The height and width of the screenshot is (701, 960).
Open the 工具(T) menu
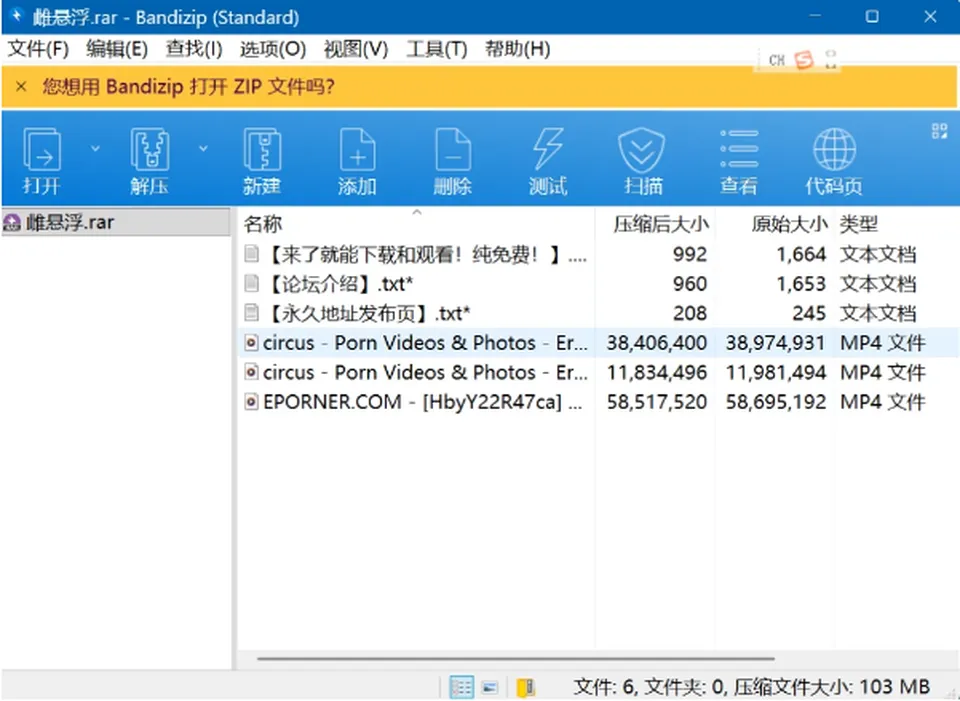point(437,49)
